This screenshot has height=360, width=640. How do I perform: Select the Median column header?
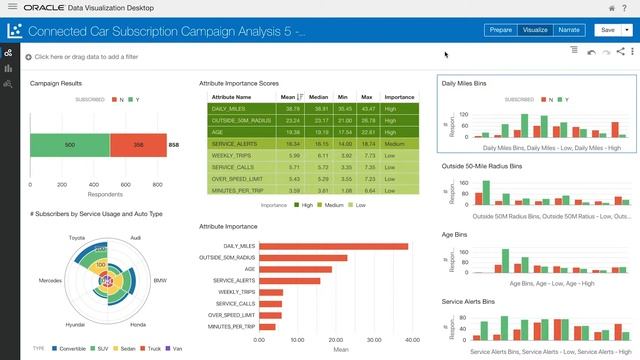coord(318,97)
